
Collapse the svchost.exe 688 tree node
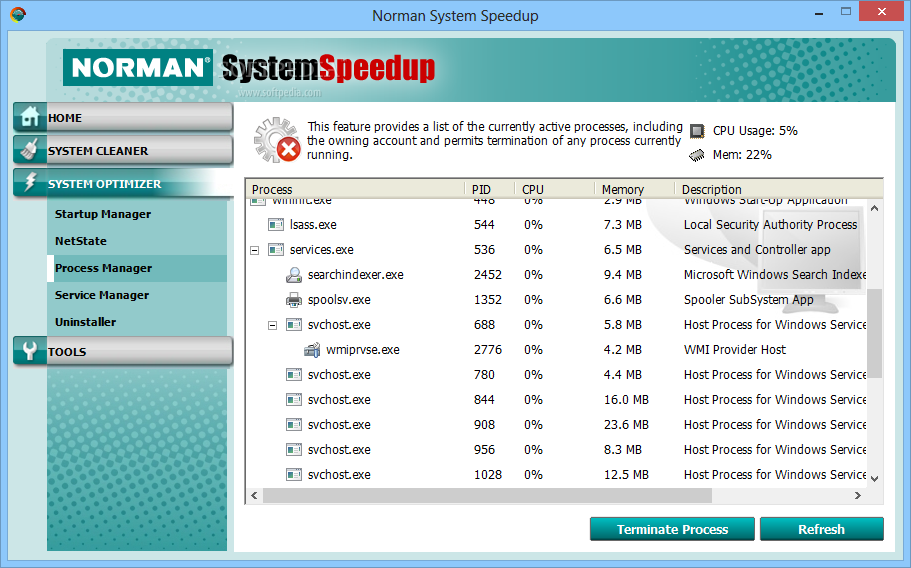pyautogui.click(x=272, y=325)
